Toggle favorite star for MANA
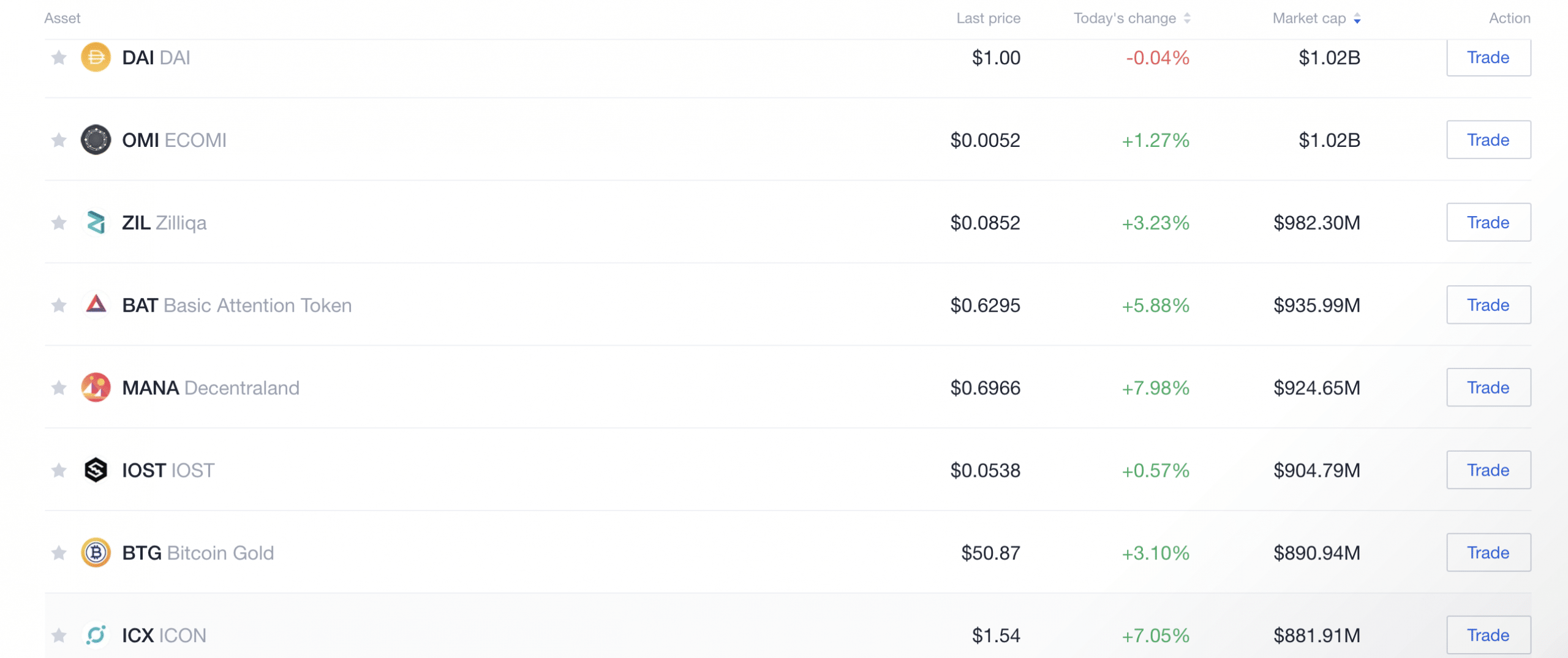Image resolution: width=1568 pixels, height=658 pixels. pyautogui.click(x=59, y=387)
